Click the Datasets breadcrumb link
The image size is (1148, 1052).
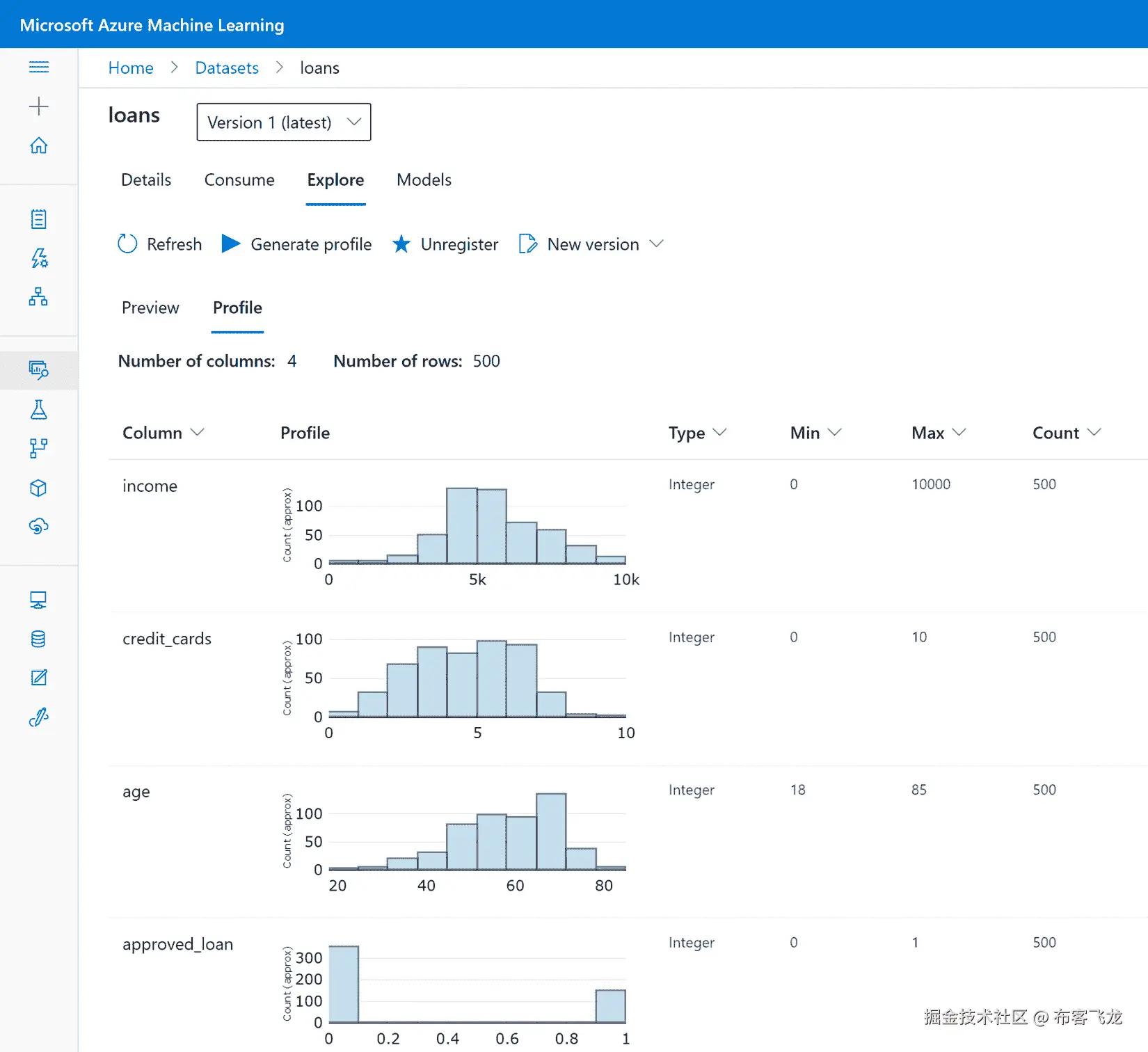click(x=227, y=68)
